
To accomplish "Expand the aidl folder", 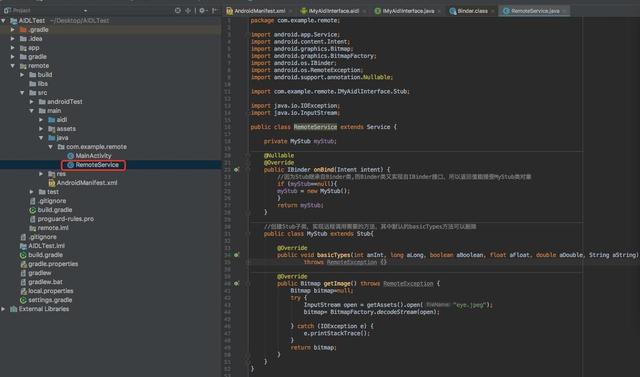I will tap(41, 120).
